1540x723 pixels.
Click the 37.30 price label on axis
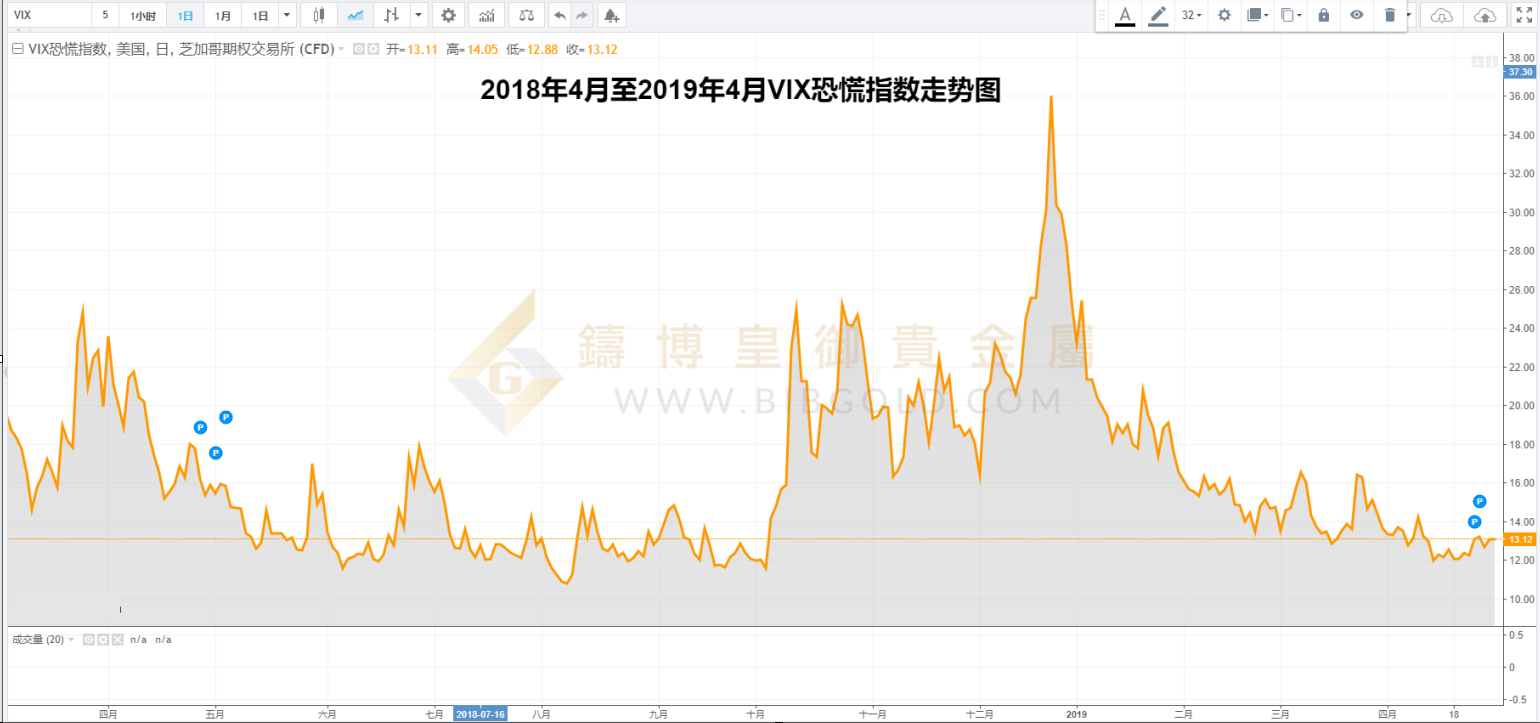coord(1520,72)
